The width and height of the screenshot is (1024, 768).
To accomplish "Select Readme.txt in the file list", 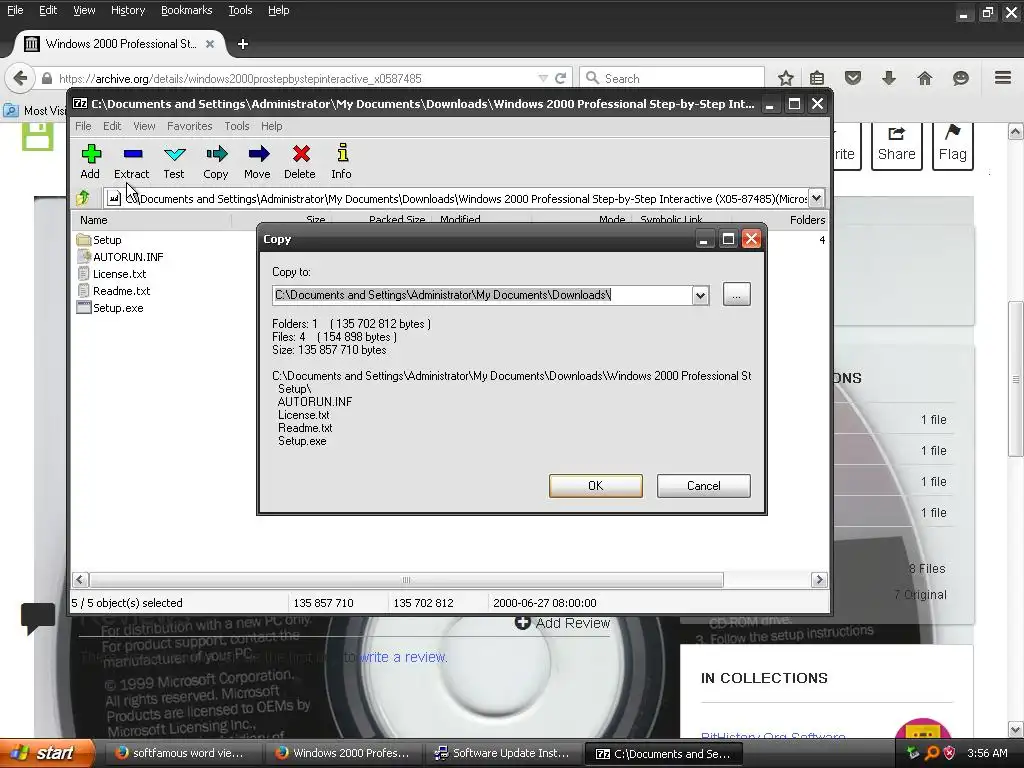I will tap(114, 291).
